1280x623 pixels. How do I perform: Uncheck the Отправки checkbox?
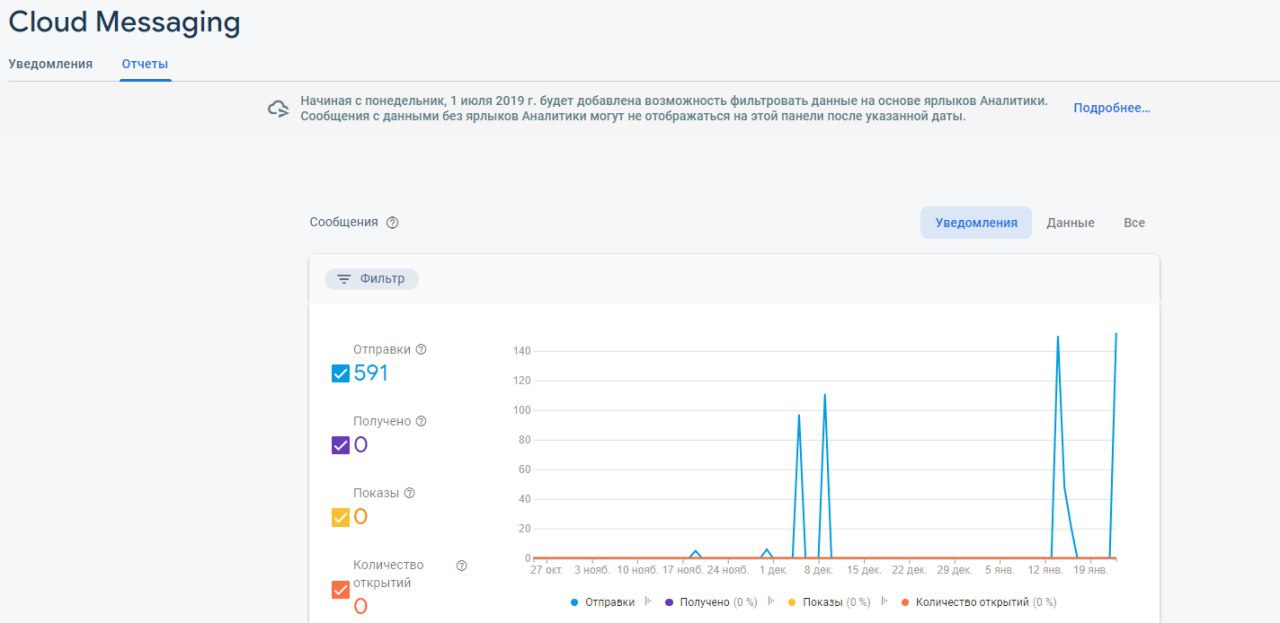click(x=340, y=373)
